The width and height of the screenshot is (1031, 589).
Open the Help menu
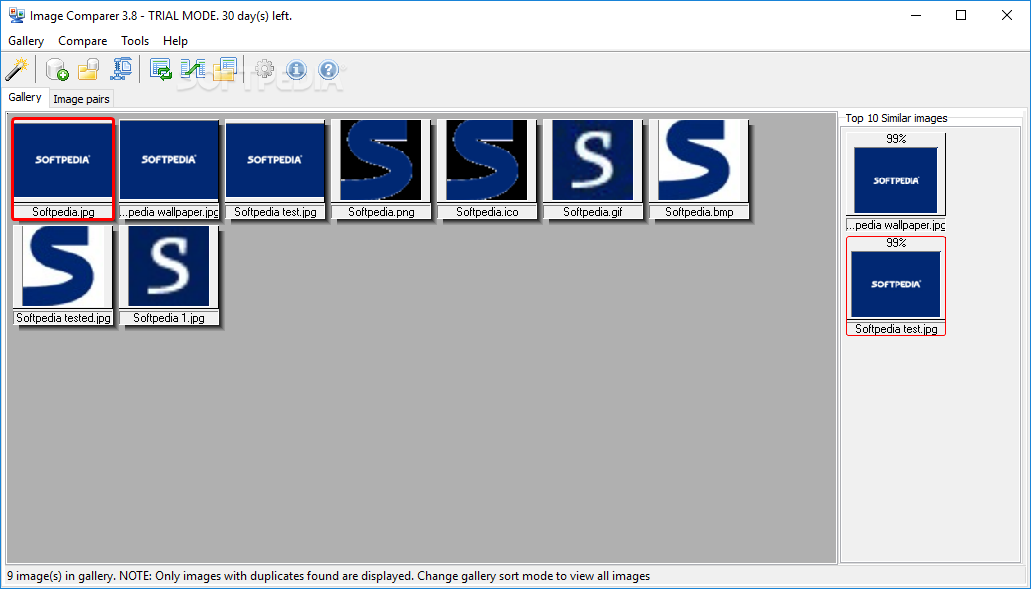176,41
